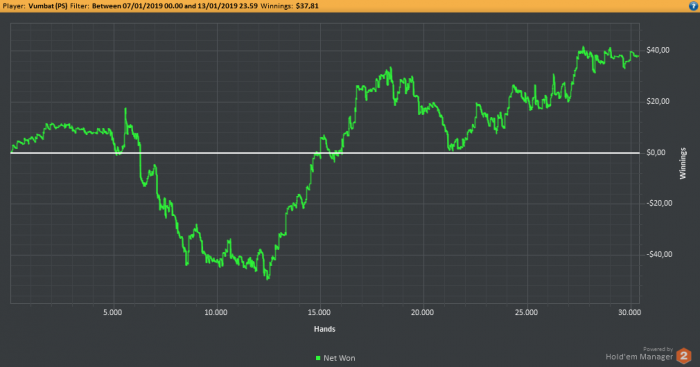Click the $0,00 y-axis label

tap(656, 153)
